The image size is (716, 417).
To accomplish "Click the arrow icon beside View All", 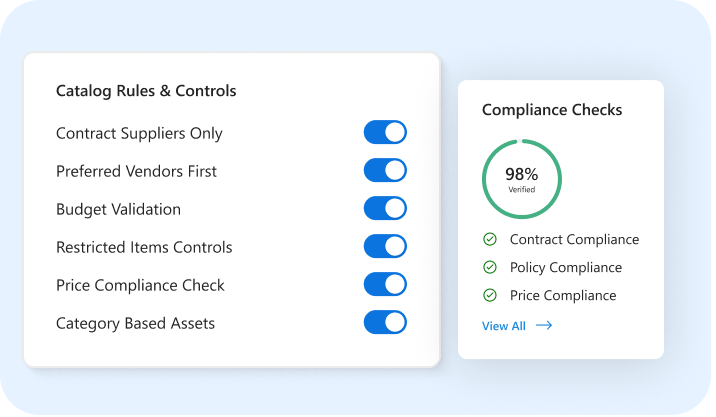I will point(544,325).
